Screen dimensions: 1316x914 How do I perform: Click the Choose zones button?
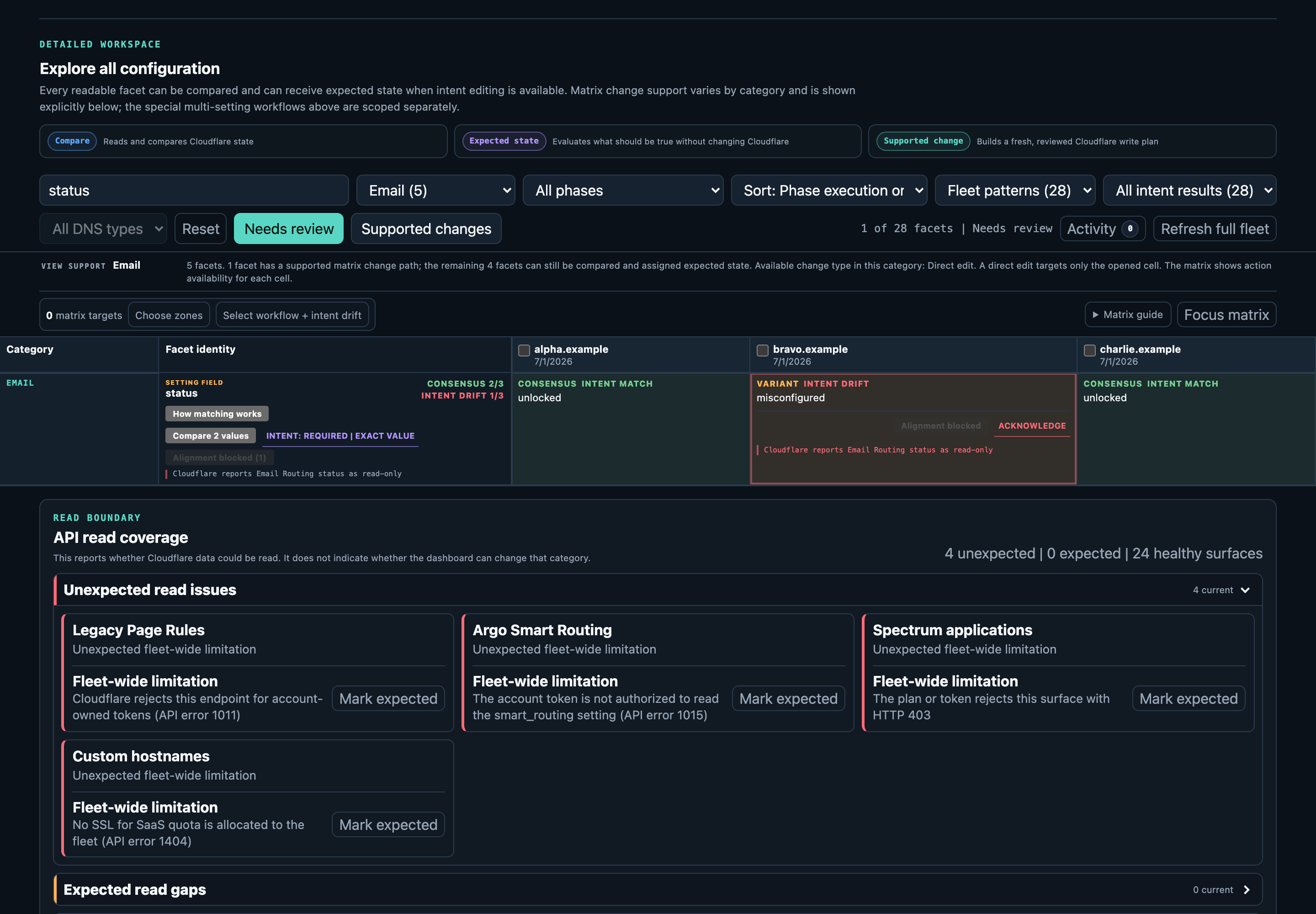(x=169, y=315)
